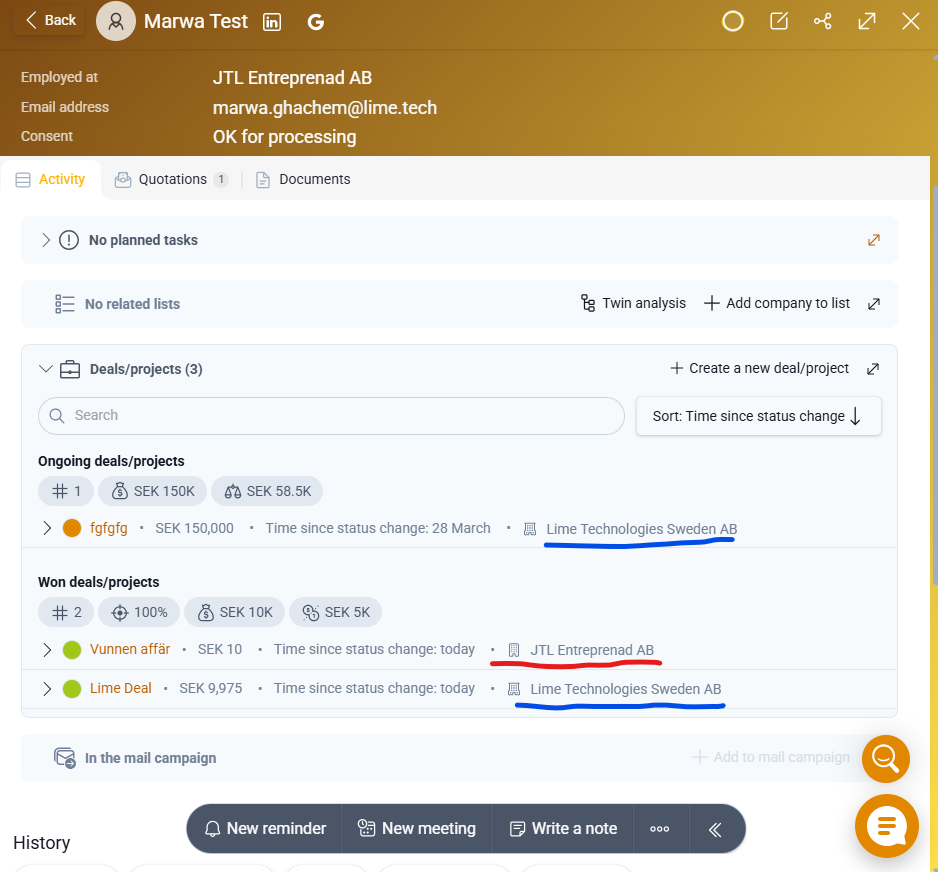The width and height of the screenshot is (938, 872).
Task: Write a note
Action: [x=563, y=828]
